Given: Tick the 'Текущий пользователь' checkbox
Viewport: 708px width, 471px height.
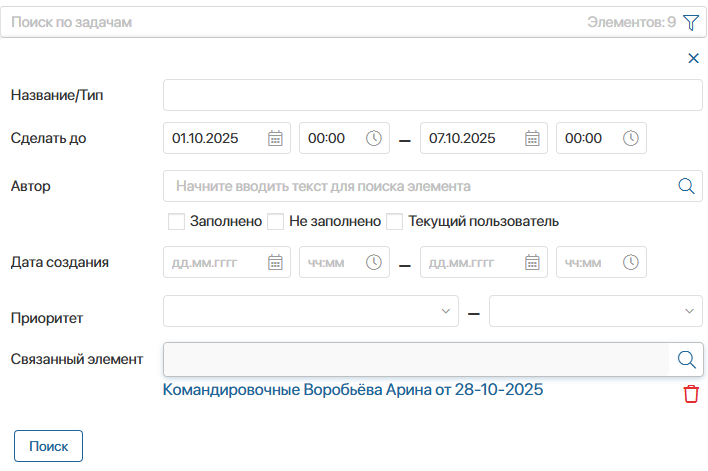Looking at the screenshot, I should point(395,221).
